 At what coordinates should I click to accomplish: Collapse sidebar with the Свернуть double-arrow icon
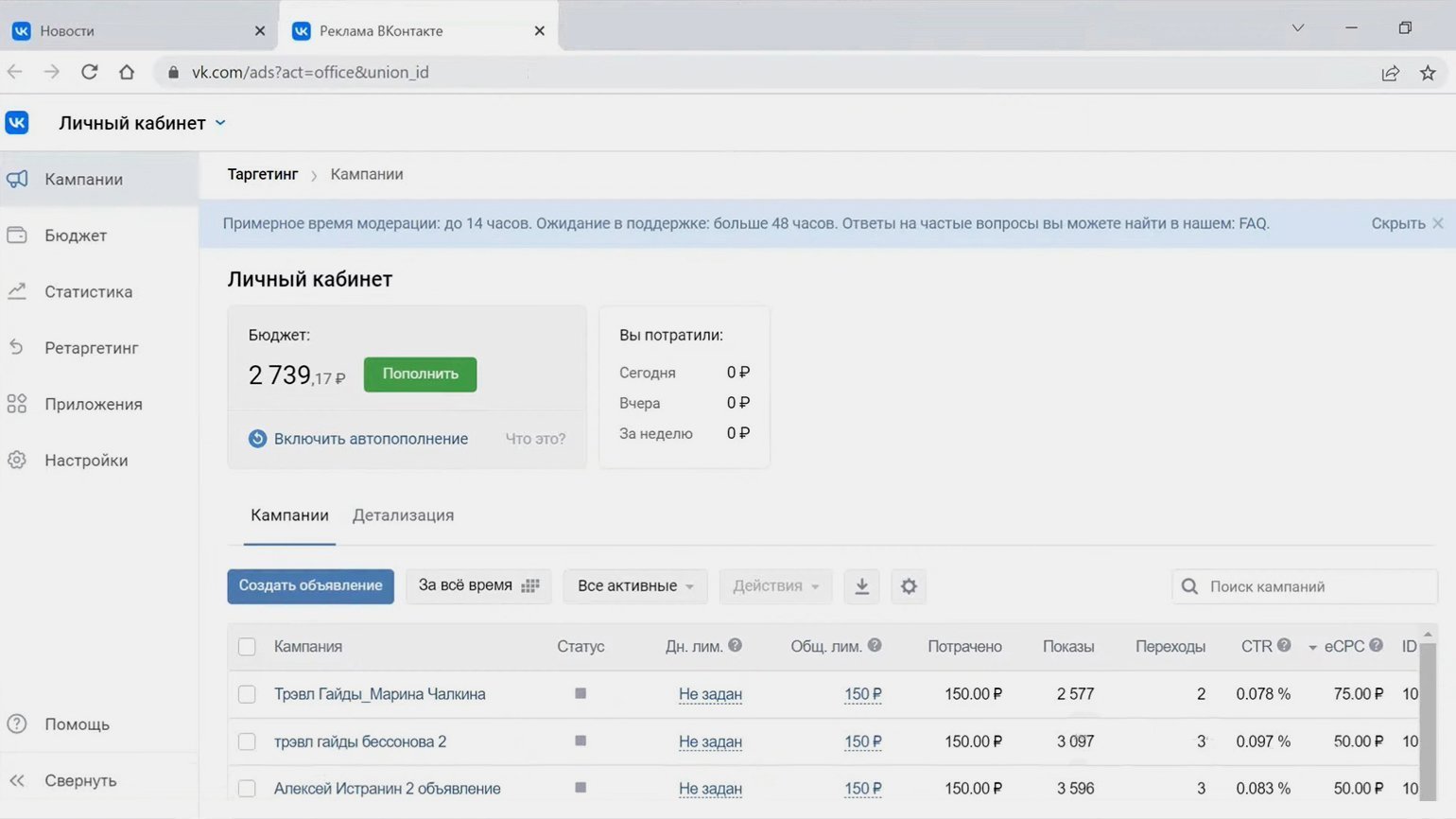(17, 780)
